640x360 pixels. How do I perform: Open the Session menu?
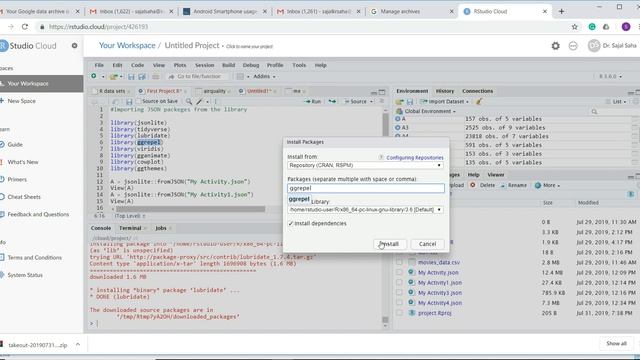(x=204, y=65)
